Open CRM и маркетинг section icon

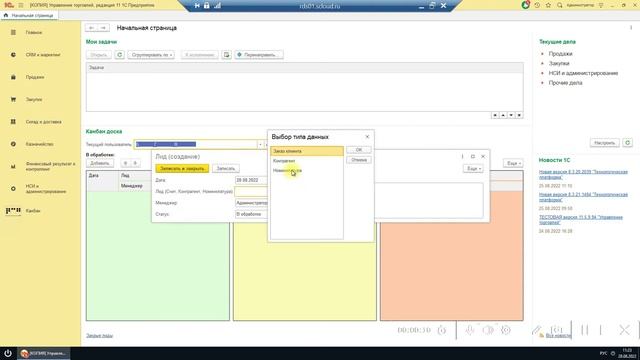(13, 55)
